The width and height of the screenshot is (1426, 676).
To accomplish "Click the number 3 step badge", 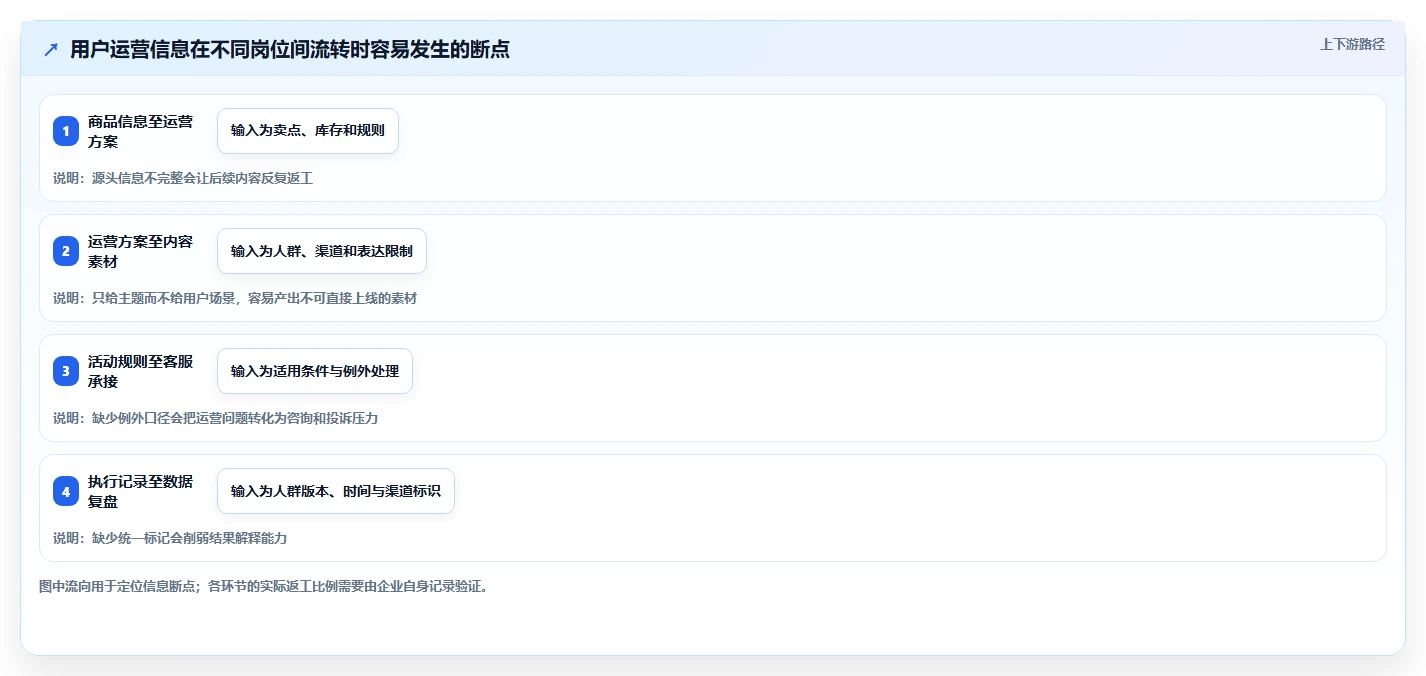I will point(66,371).
